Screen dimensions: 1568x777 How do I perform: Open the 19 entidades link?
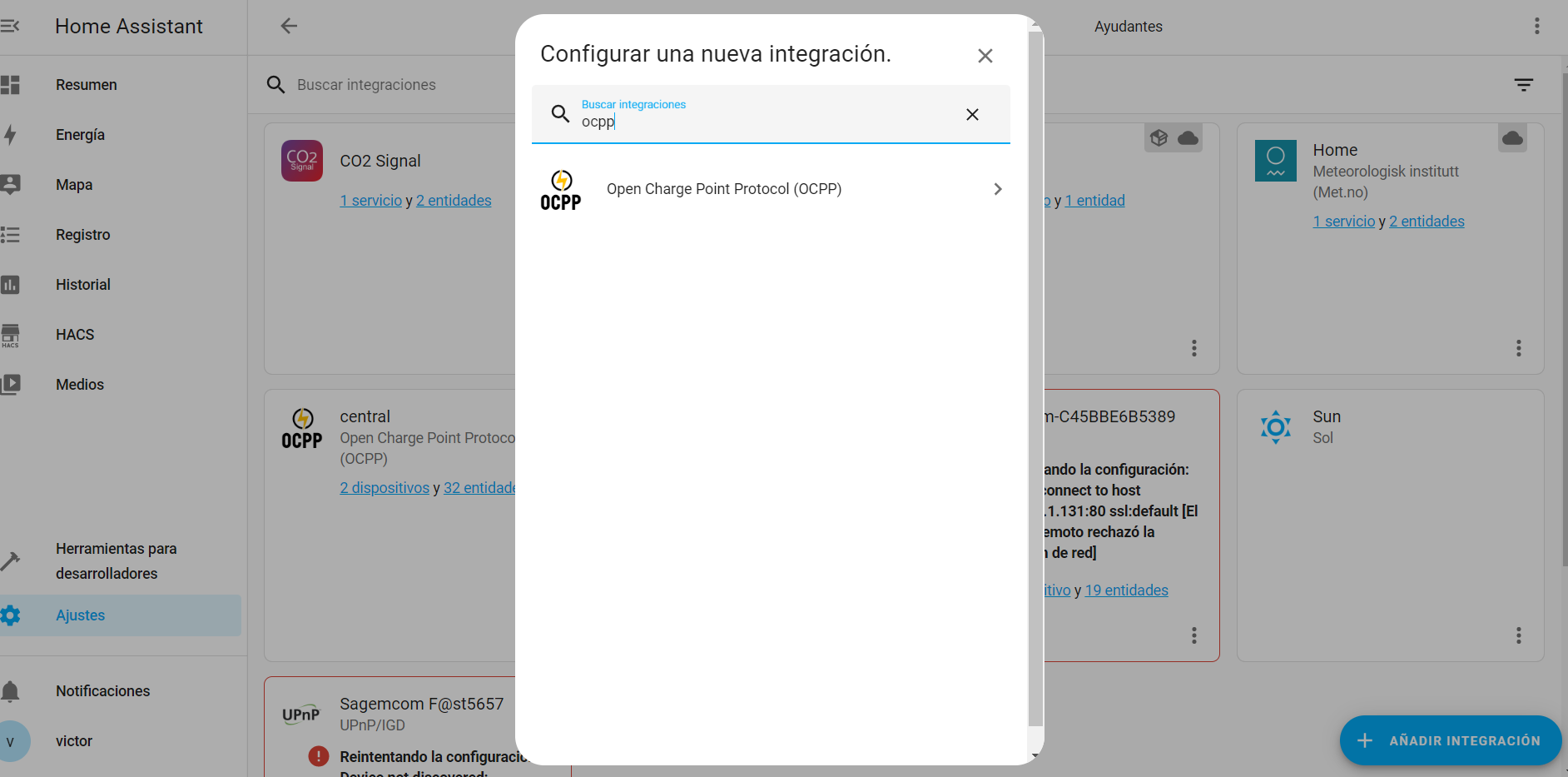[1127, 590]
